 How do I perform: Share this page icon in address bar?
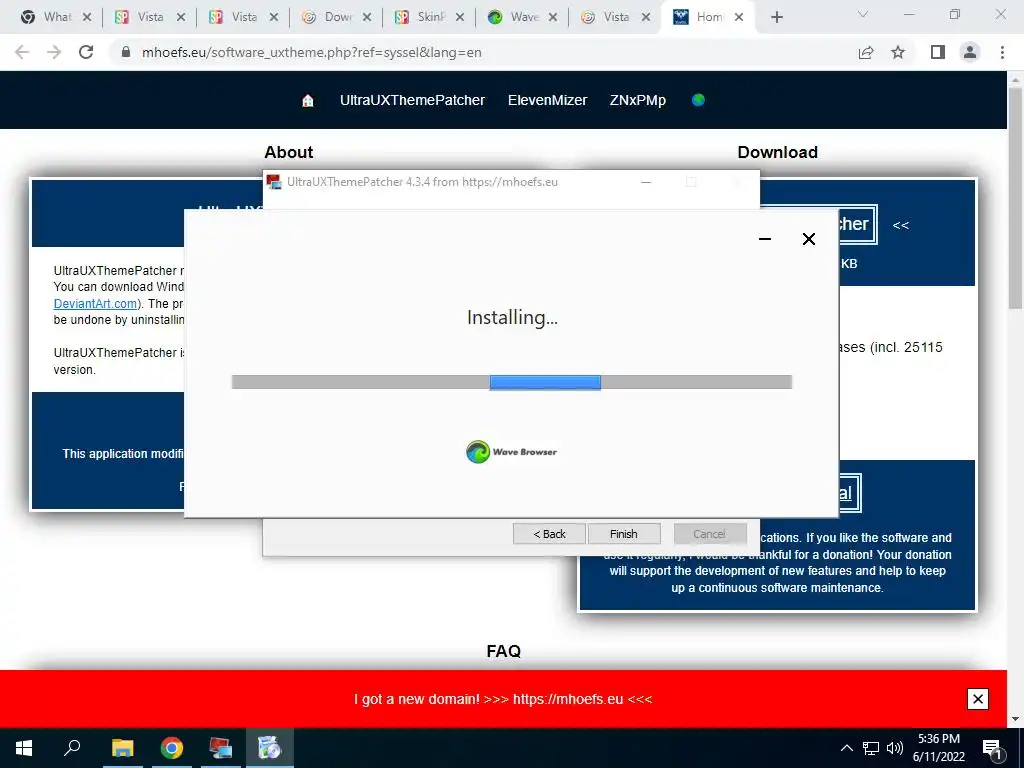(x=866, y=52)
